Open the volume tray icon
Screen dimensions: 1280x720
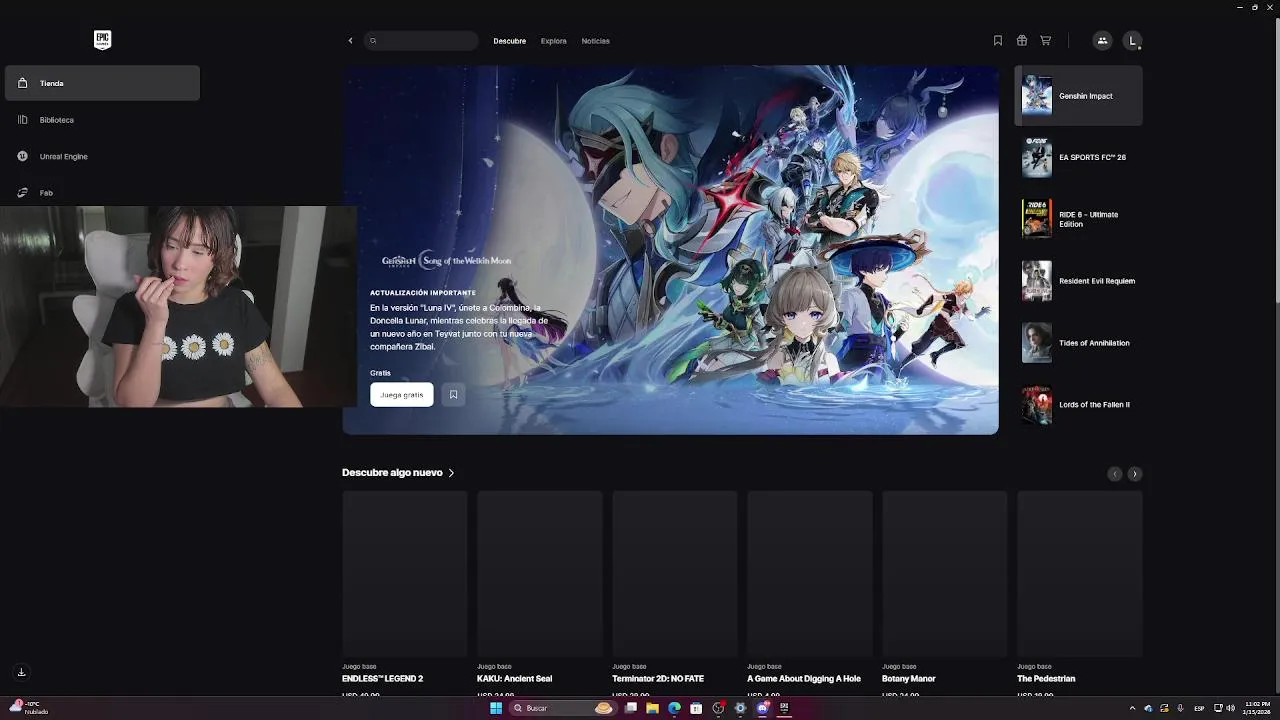click(1231, 708)
